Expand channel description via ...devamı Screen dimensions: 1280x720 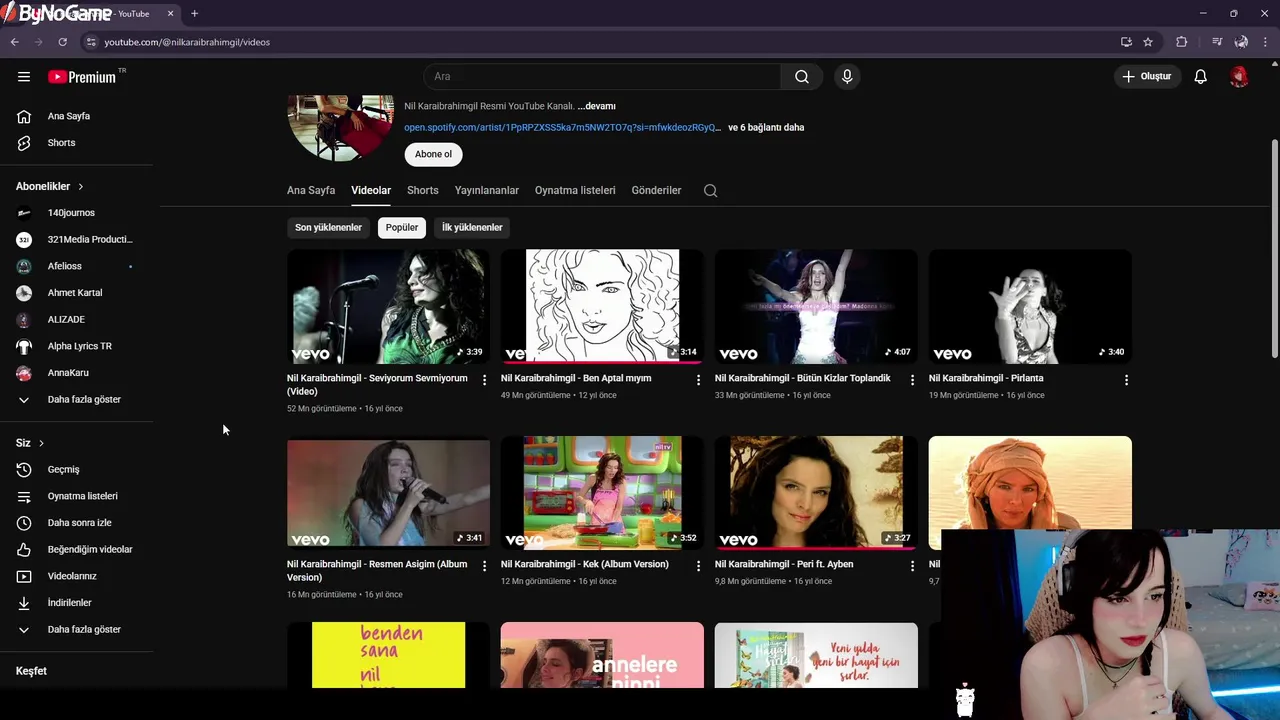click(596, 106)
